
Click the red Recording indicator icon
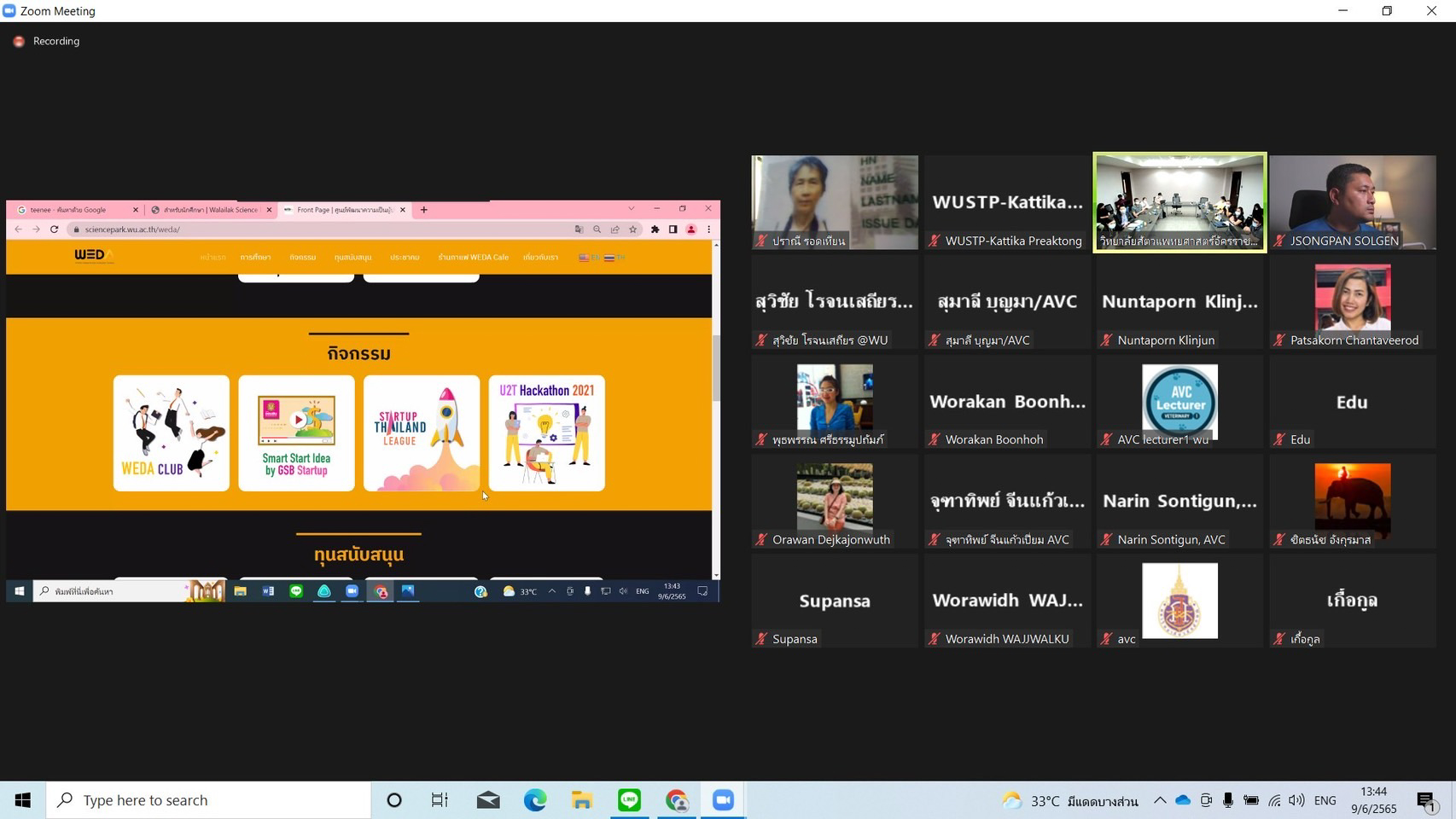pos(19,41)
